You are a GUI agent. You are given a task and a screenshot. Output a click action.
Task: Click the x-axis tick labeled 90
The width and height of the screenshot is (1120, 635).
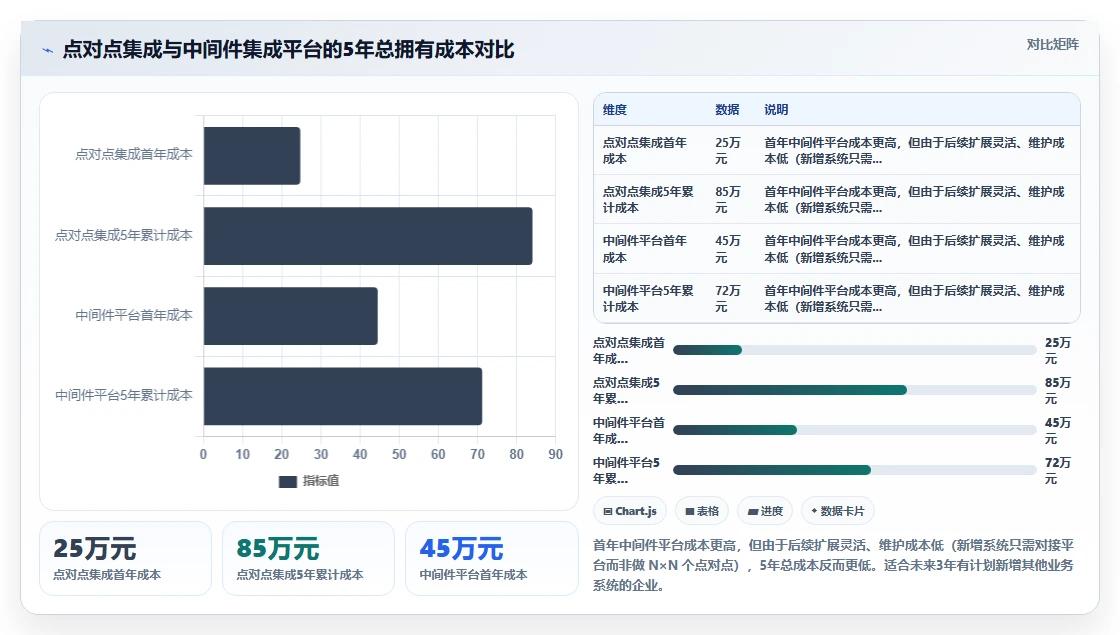tap(555, 454)
